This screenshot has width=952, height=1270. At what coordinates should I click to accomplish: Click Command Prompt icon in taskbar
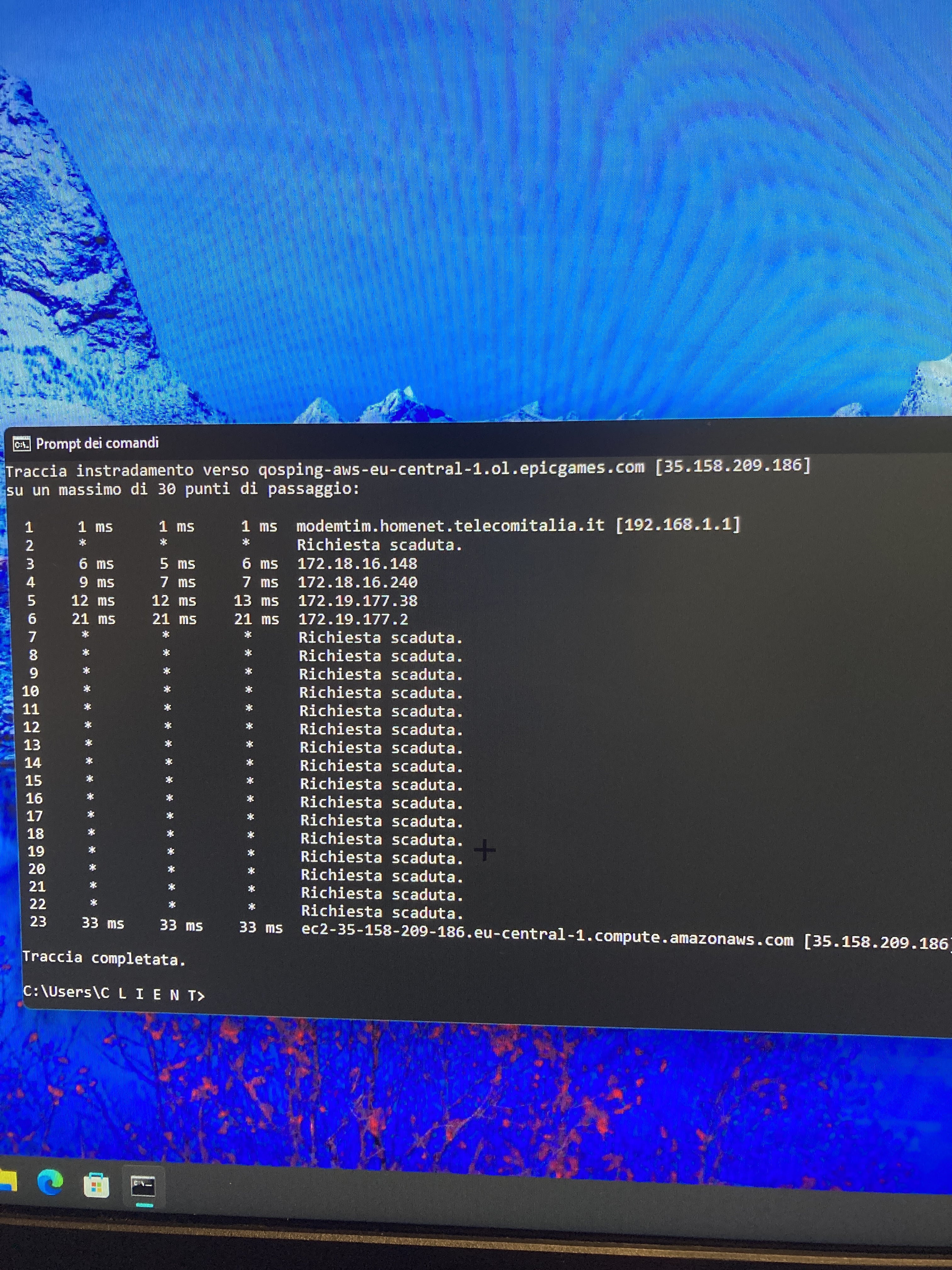(x=143, y=1187)
